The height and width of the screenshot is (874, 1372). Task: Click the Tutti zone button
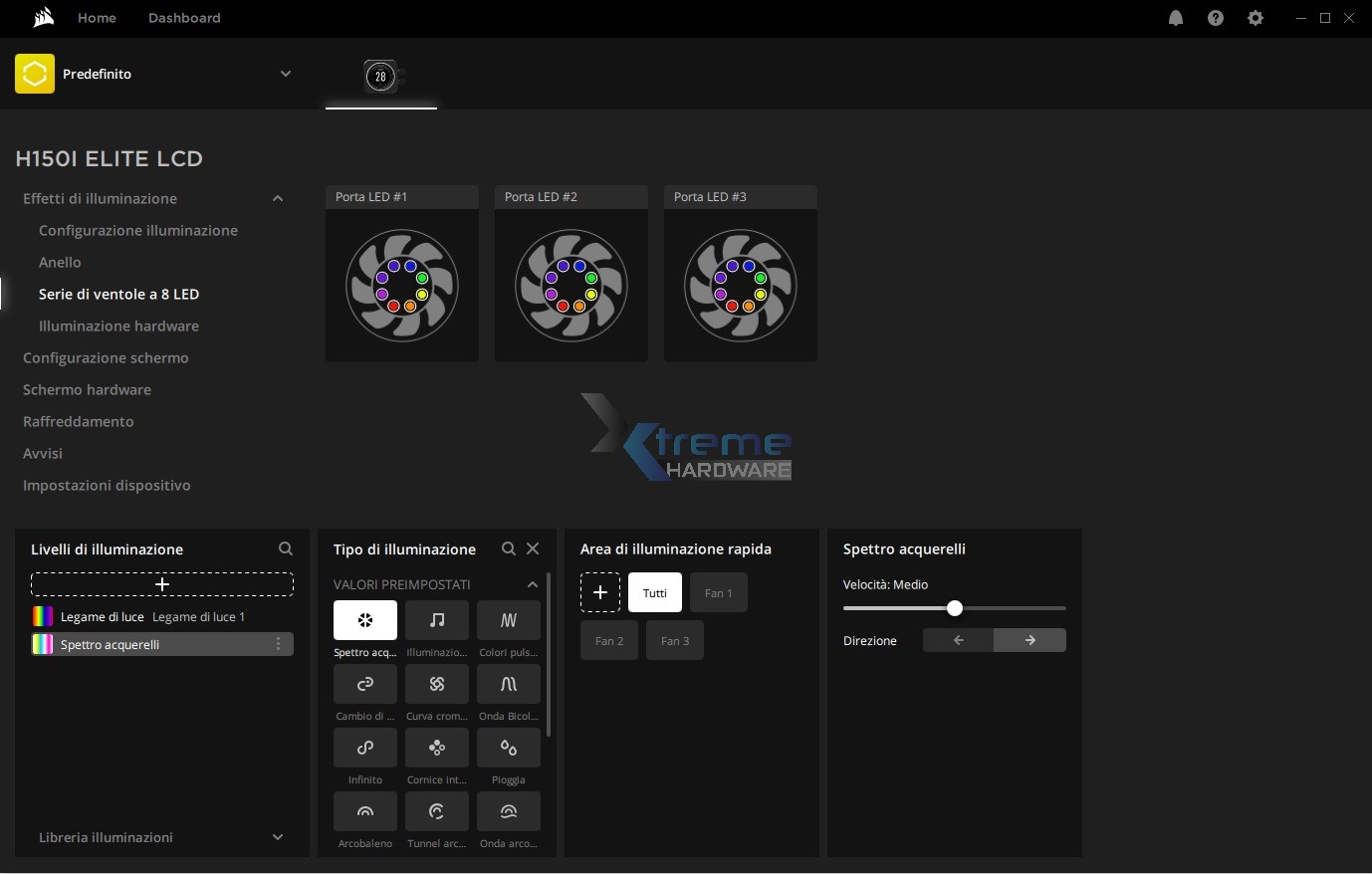click(x=654, y=592)
